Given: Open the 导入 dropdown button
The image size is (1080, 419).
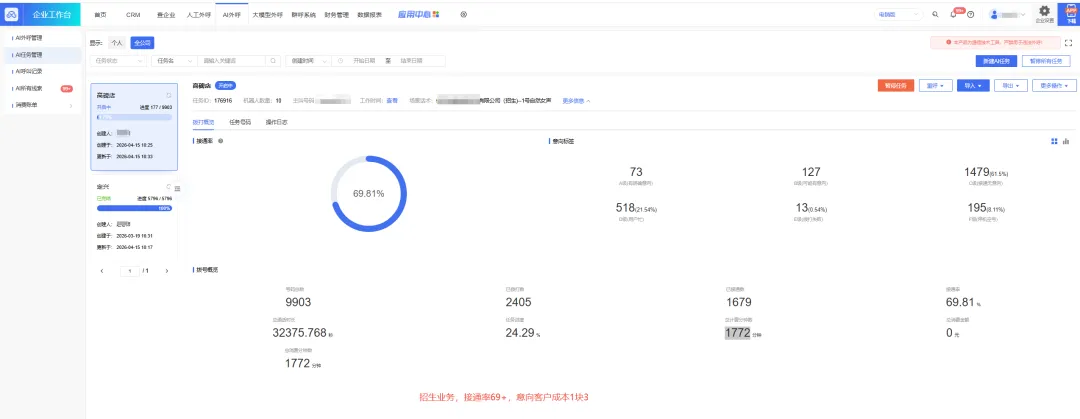Looking at the screenshot, I should (973, 85).
